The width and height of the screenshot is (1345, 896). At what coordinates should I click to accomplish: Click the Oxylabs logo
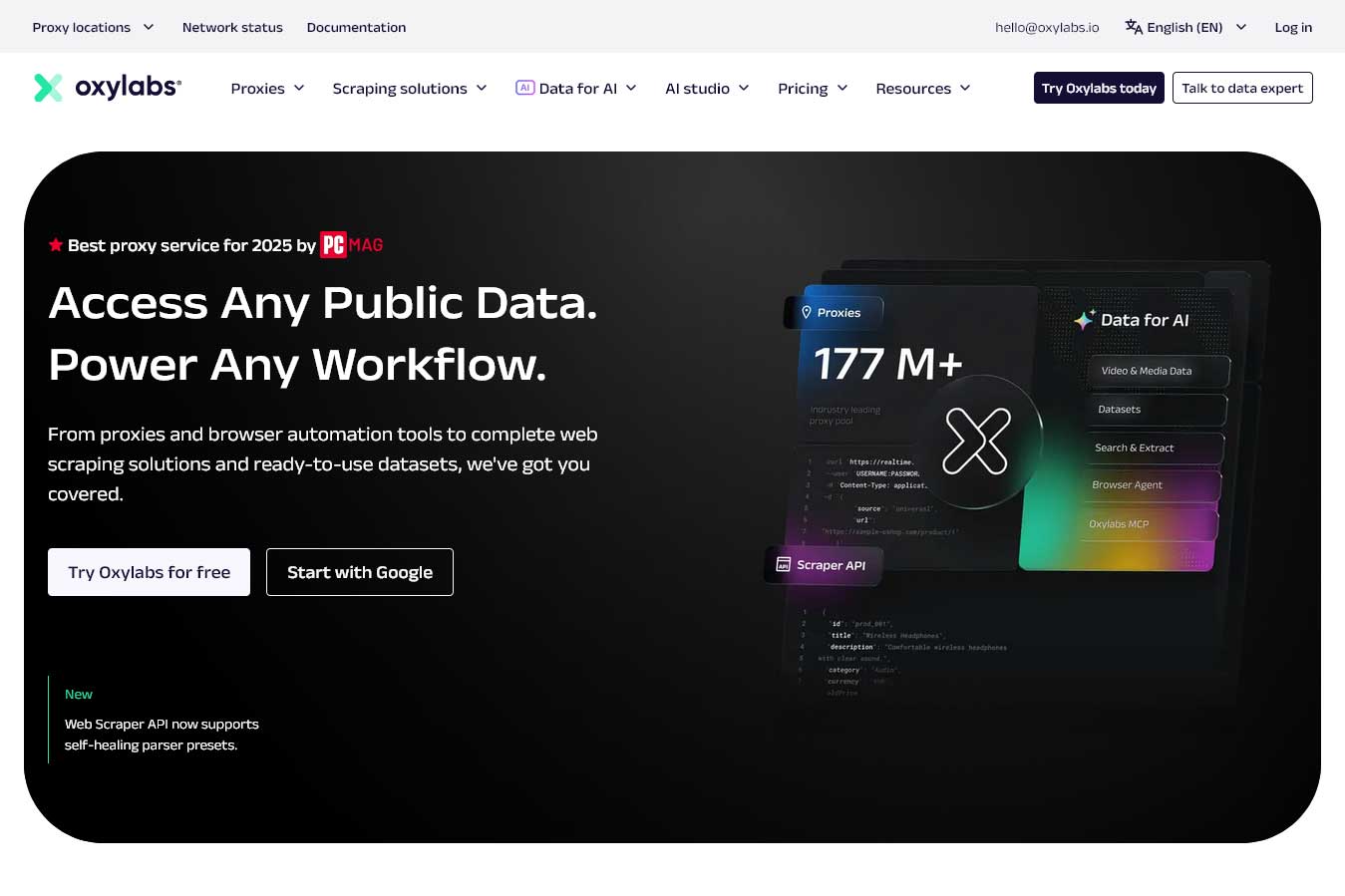pyautogui.click(x=108, y=88)
